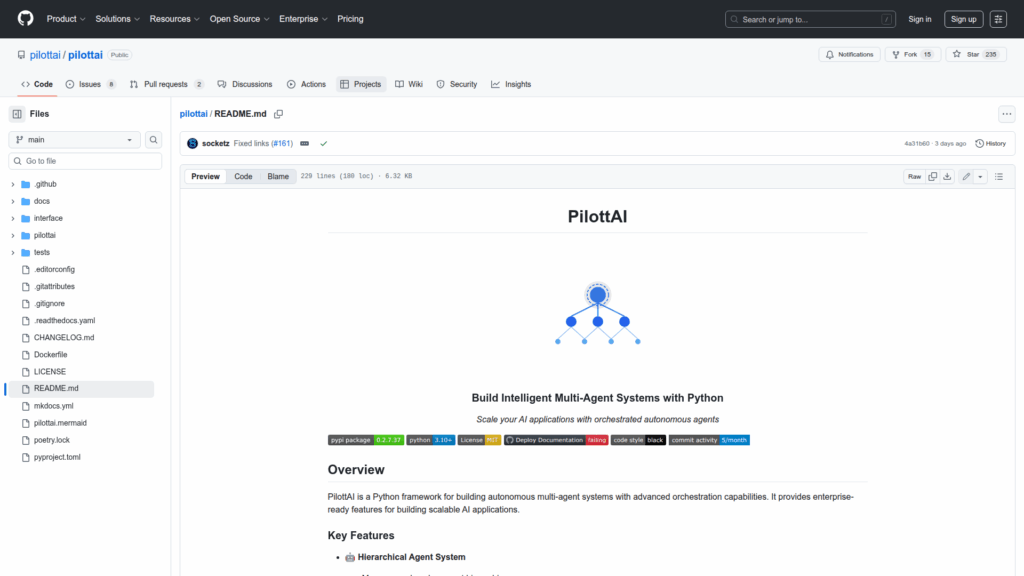Expand the commit message ellipsis

[x=304, y=144]
